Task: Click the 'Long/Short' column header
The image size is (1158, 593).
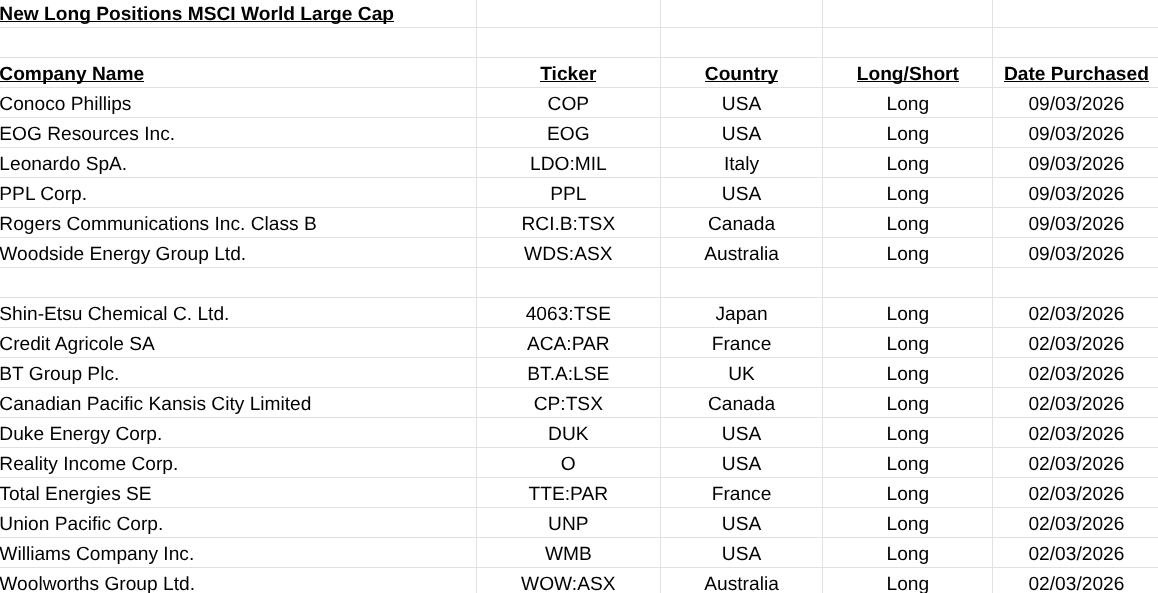Action: (907, 74)
